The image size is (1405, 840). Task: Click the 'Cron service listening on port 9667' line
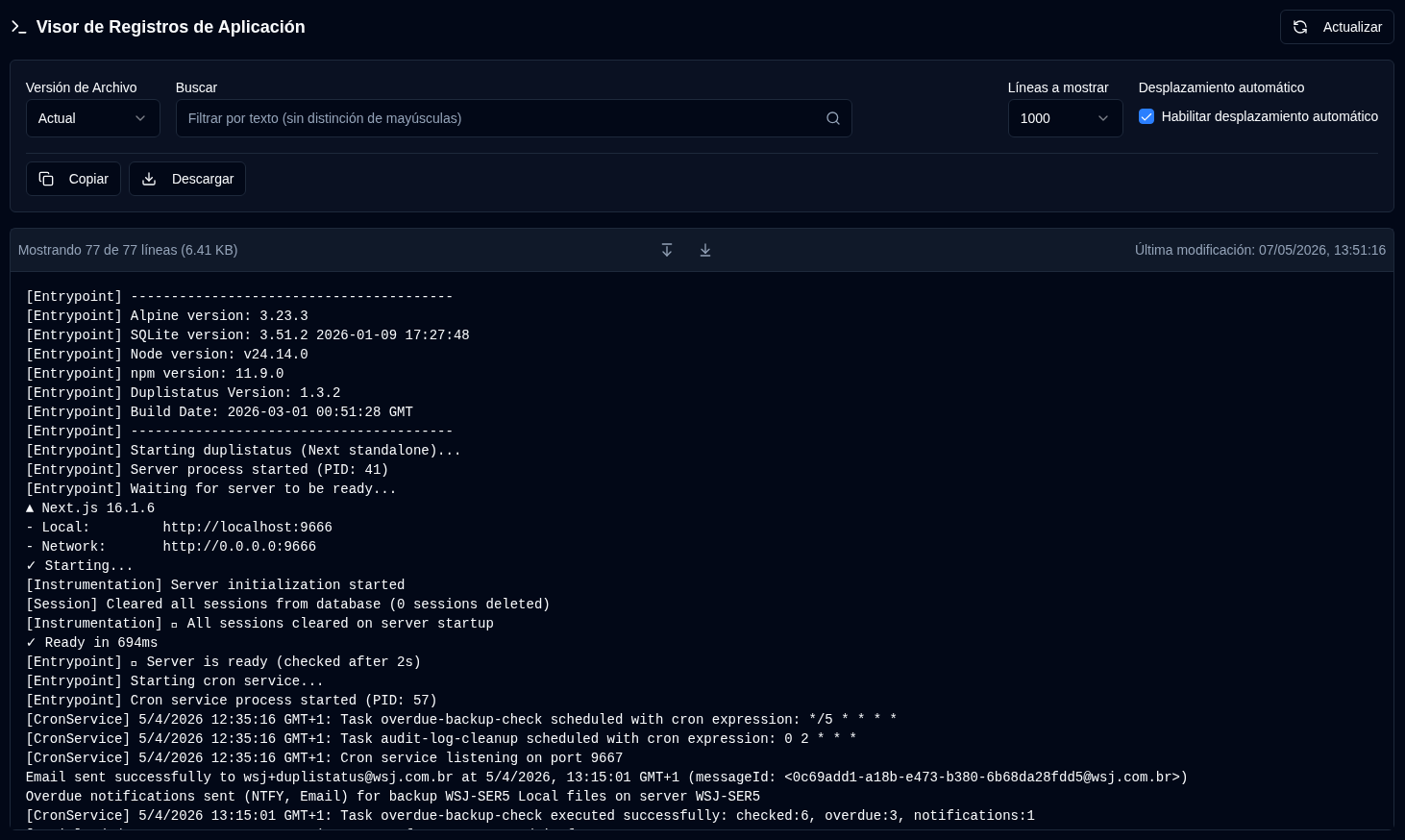[x=325, y=757]
